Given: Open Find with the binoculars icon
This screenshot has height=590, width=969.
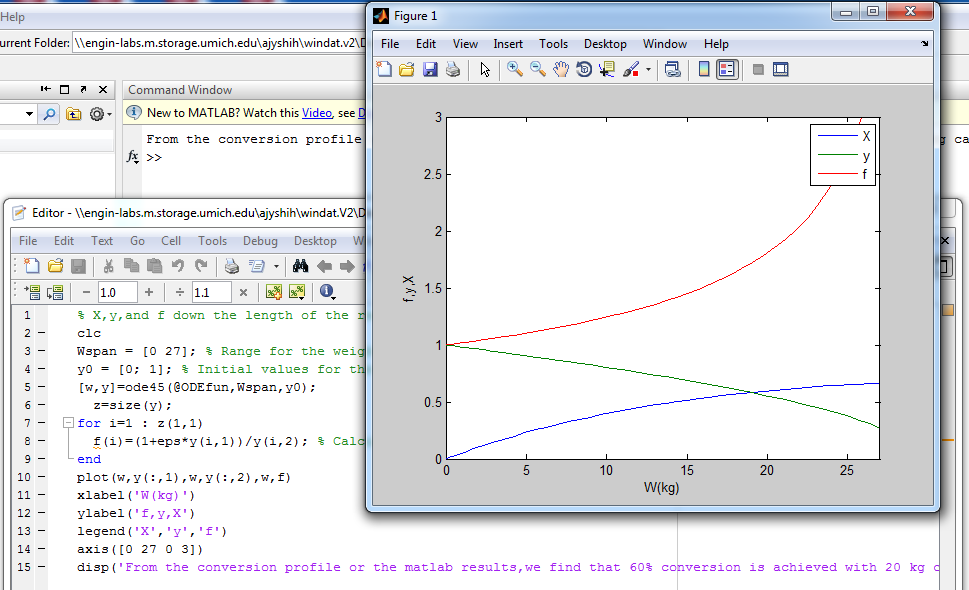Looking at the screenshot, I should point(300,266).
